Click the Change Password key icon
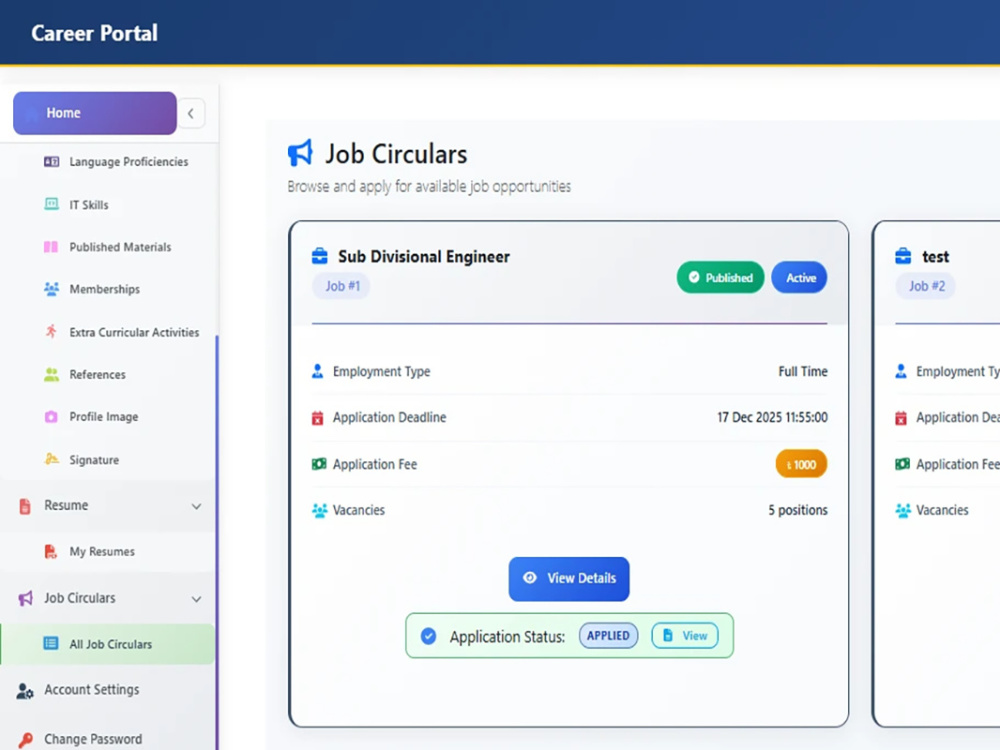The image size is (1000, 750). [x=25, y=740]
